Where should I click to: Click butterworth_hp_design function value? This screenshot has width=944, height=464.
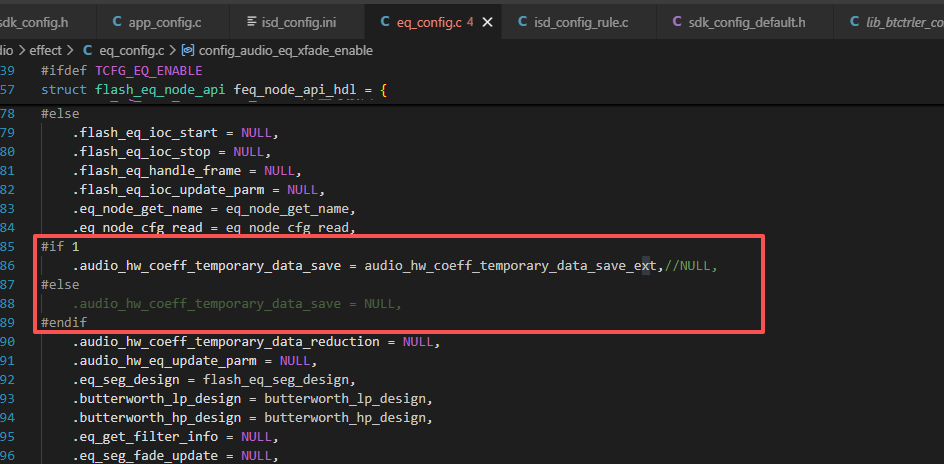[x=345, y=418]
